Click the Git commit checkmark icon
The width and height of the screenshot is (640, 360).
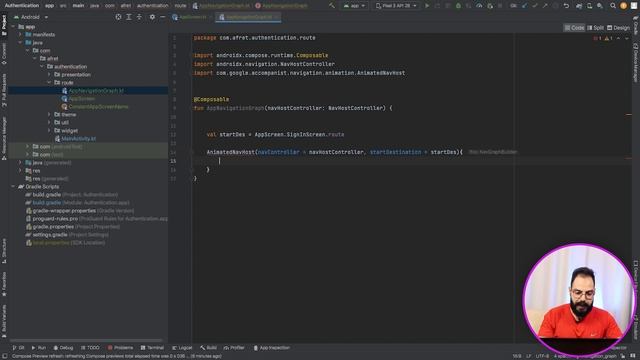[535, 6]
